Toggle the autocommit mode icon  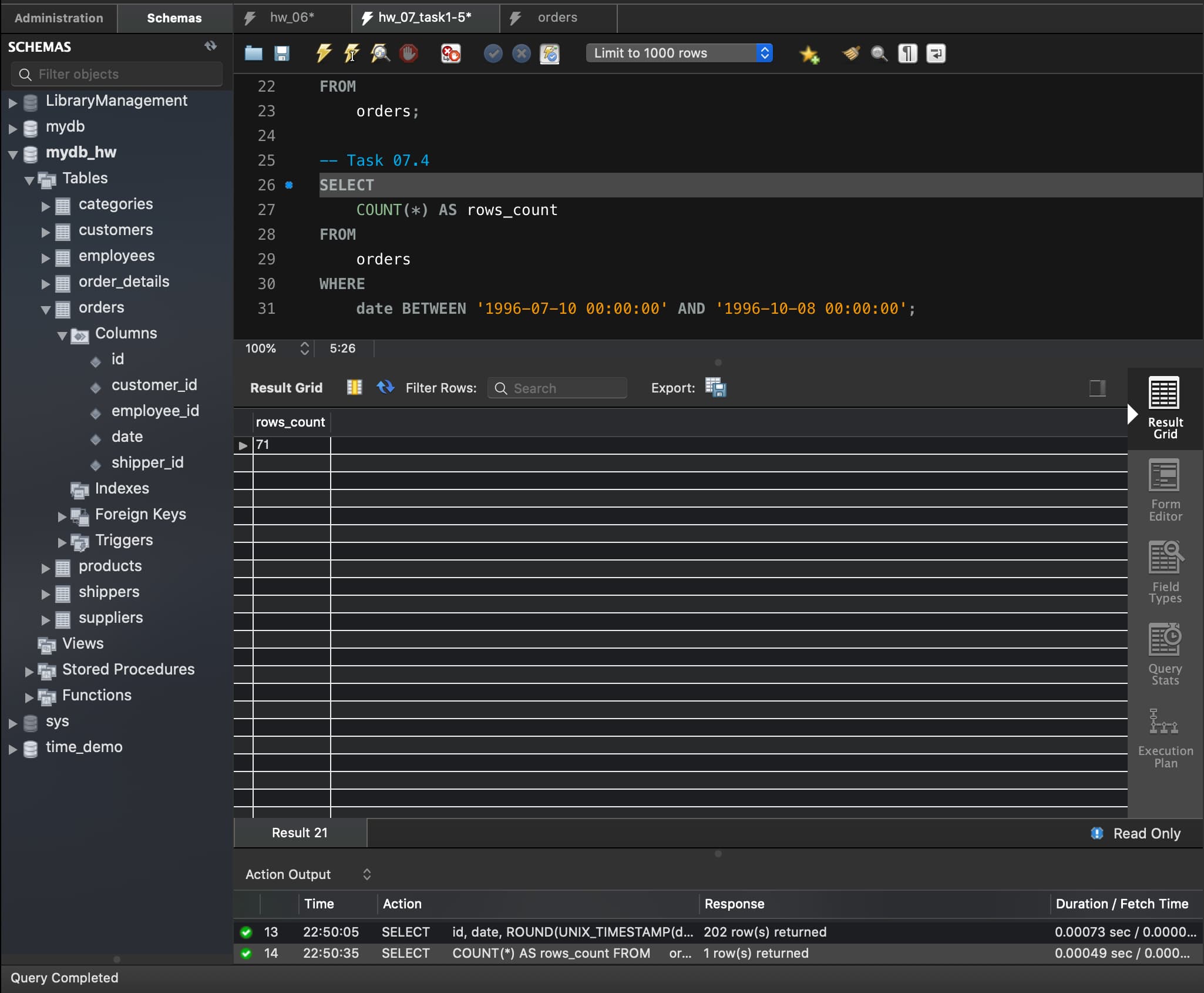549,53
